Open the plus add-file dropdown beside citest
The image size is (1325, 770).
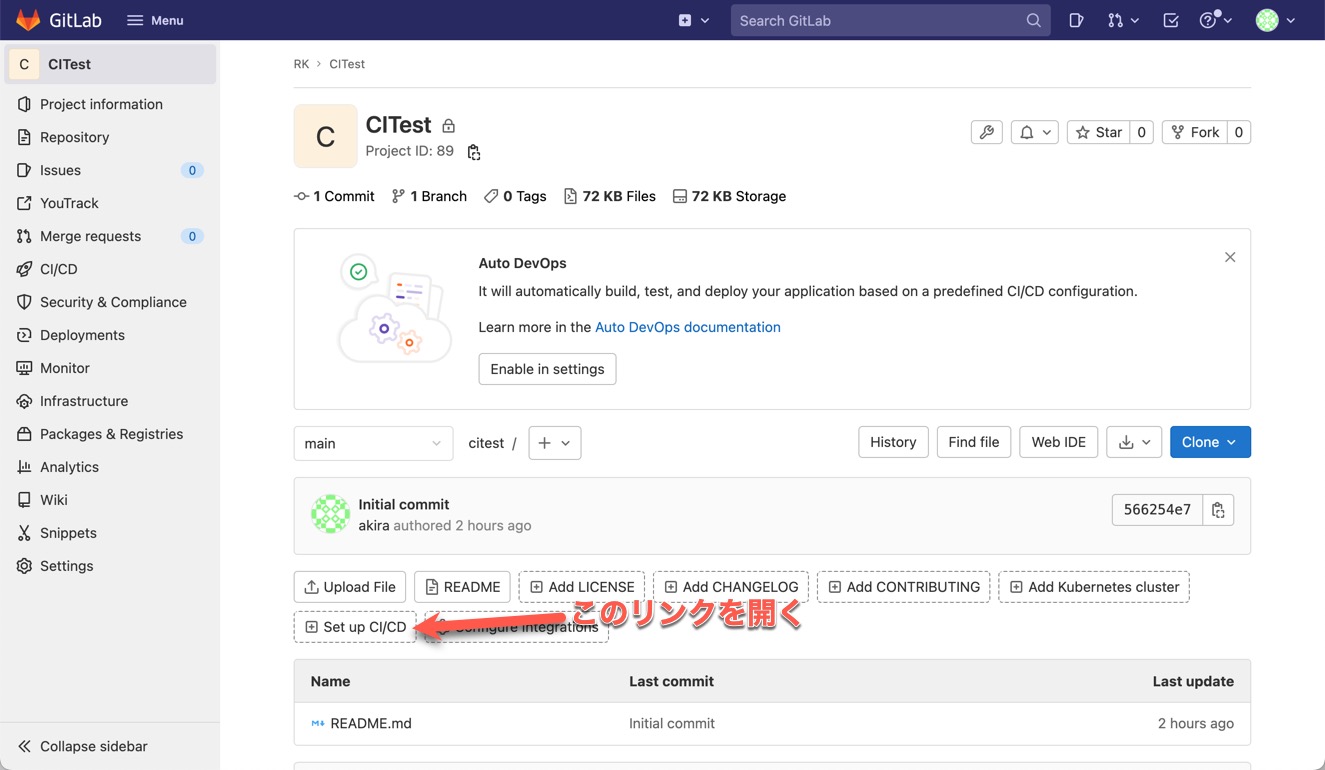555,443
